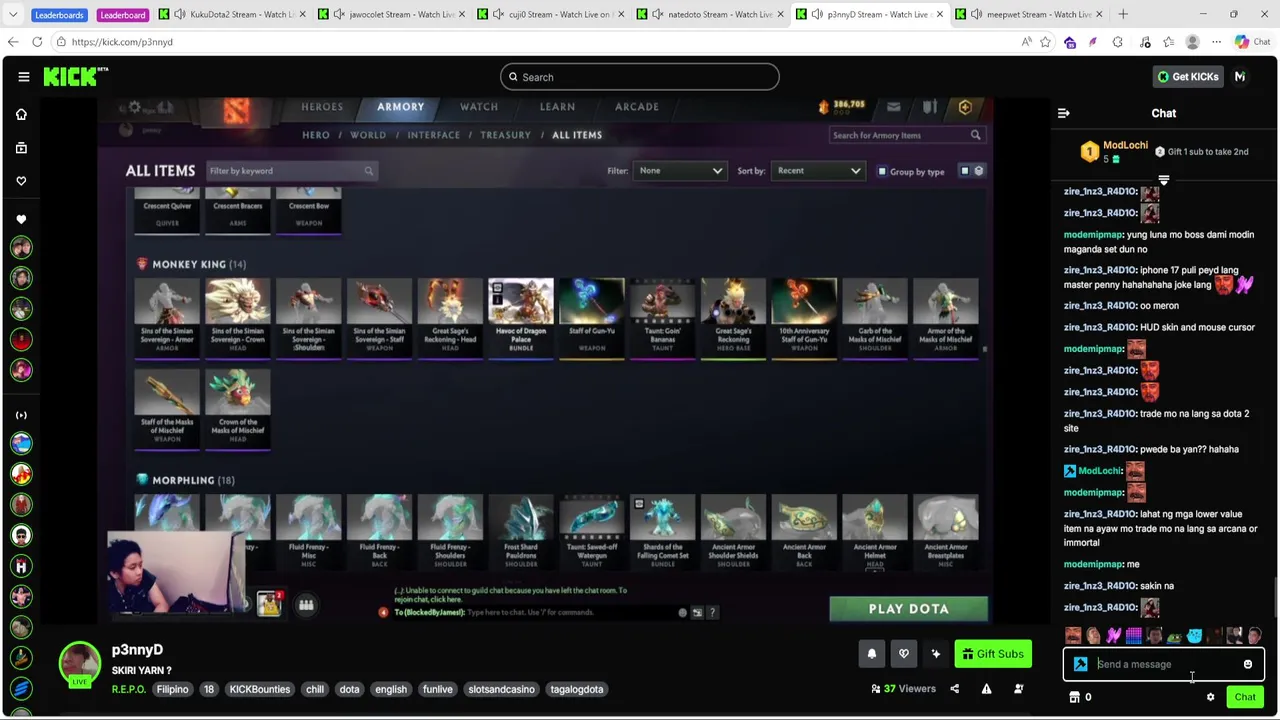This screenshot has height=720, width=1280.
Task: Toggle the Group by type checkbox
Action: point(882,171)
